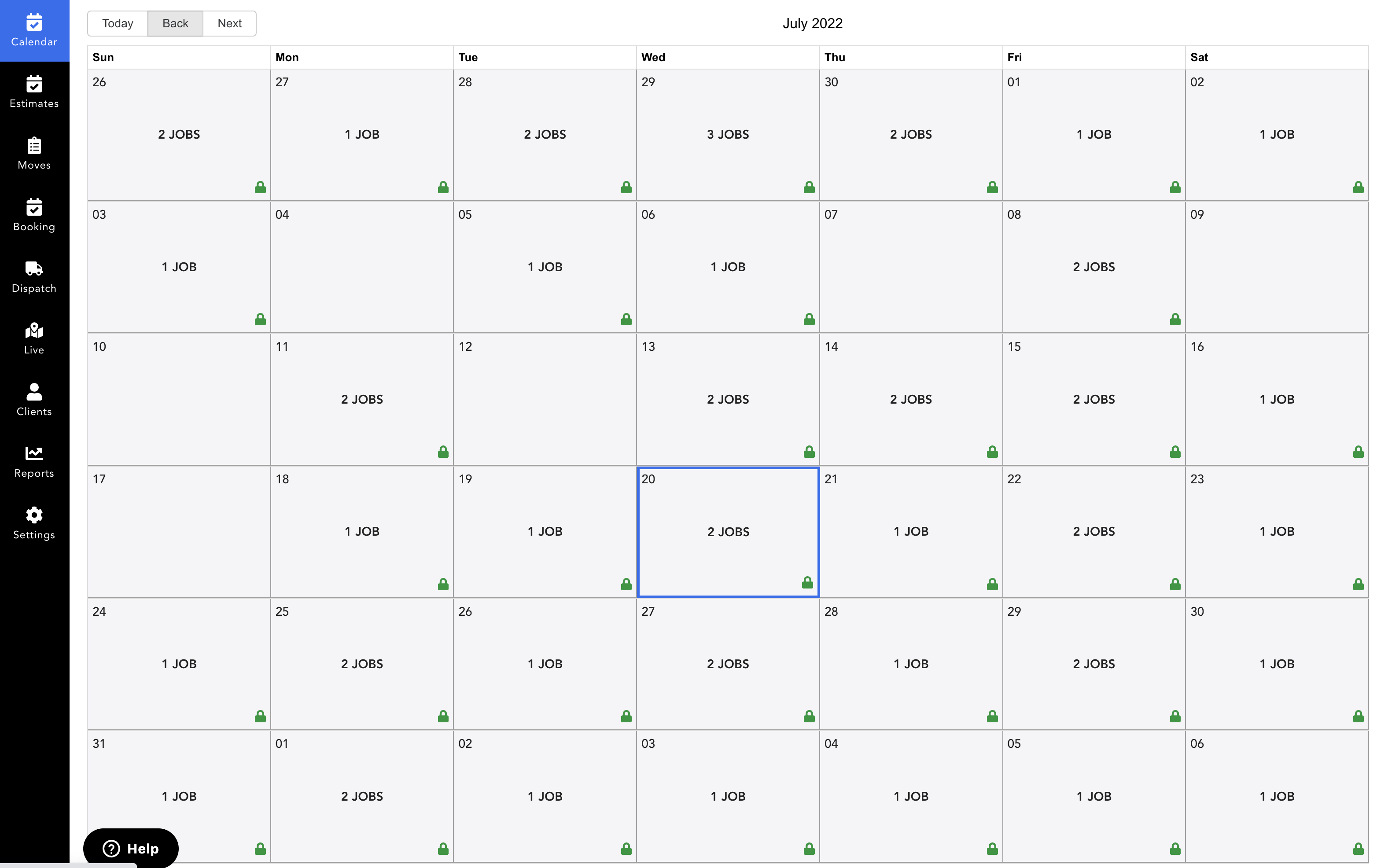Viewport: 1377px width, 868px height.
Task: Select July 20 with 2 jobs
Action: coord(727,530)
